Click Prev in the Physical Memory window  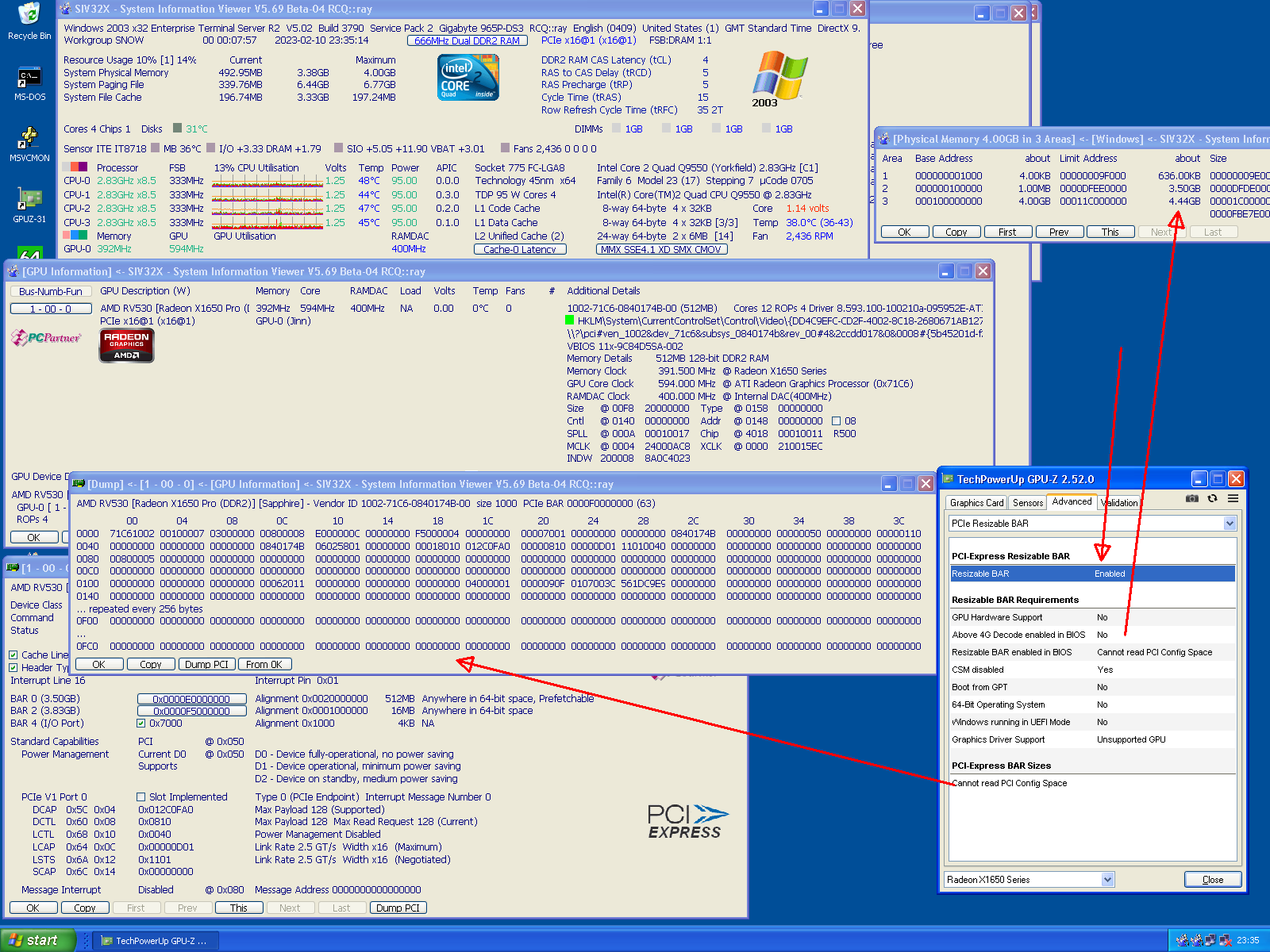click(x=1059, y=232)
